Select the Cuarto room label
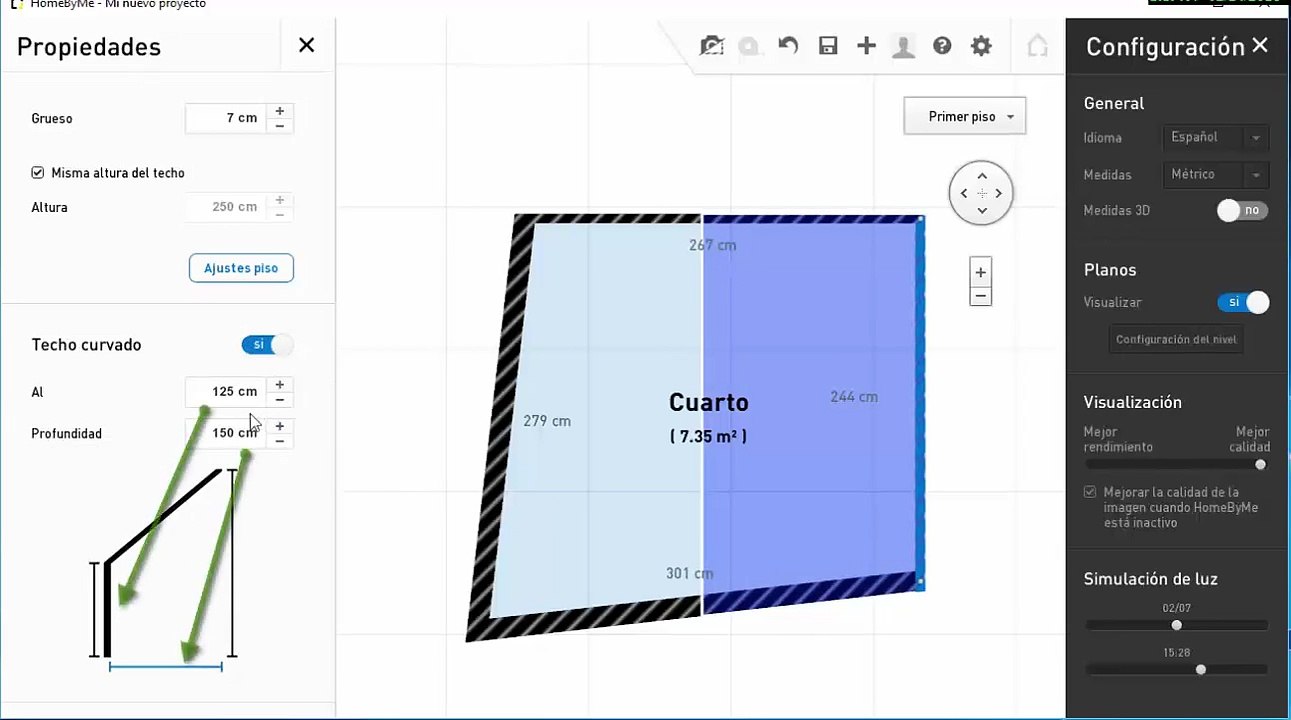The image size is (1291, 720). (x=708, y=402)
